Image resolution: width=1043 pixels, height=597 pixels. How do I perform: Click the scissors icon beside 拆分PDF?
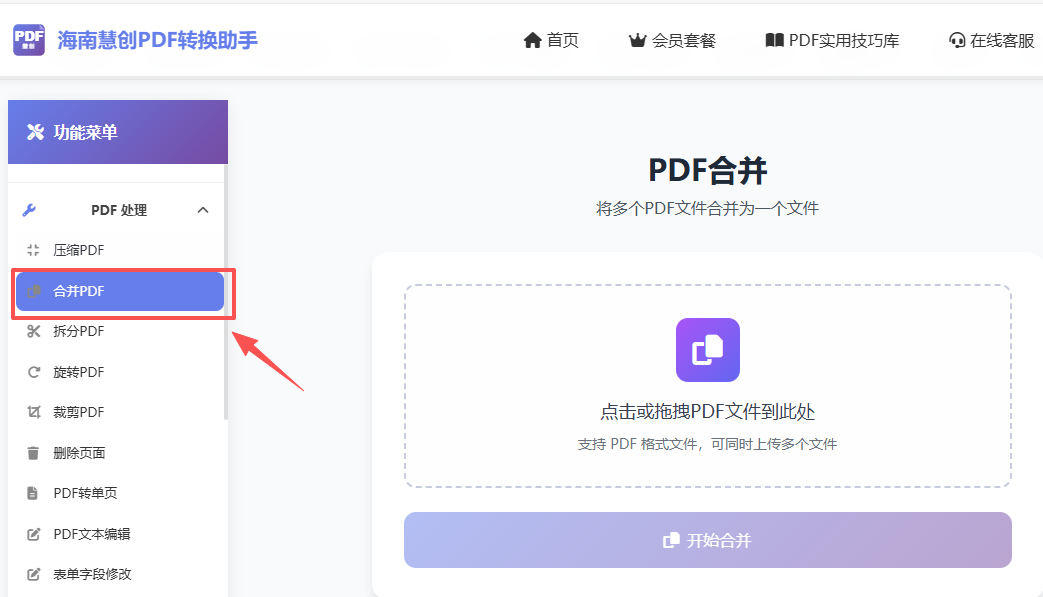[x=33, y=331]
